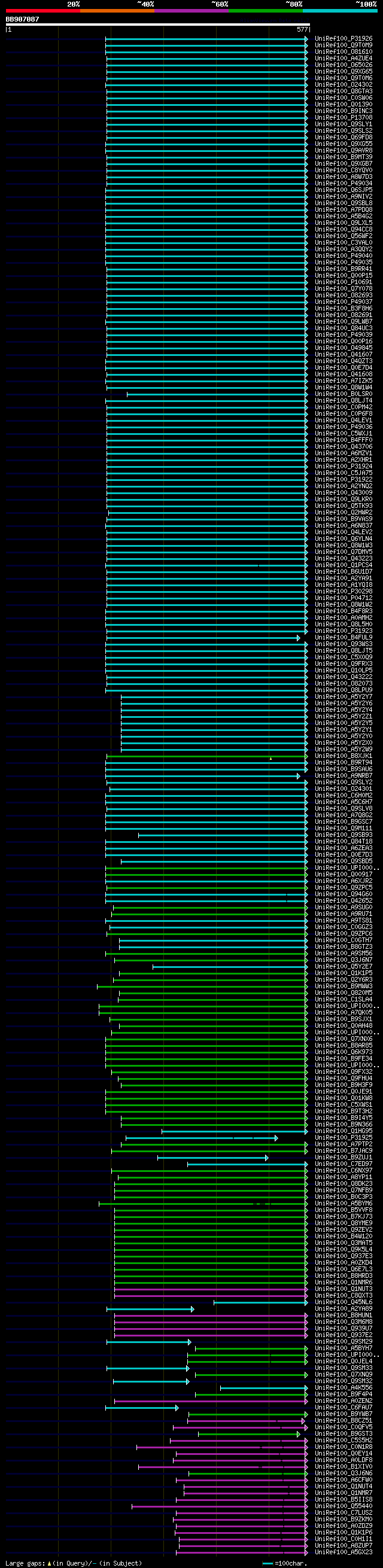Select label UniRef100_B9F4P4

pos(344,1395)
